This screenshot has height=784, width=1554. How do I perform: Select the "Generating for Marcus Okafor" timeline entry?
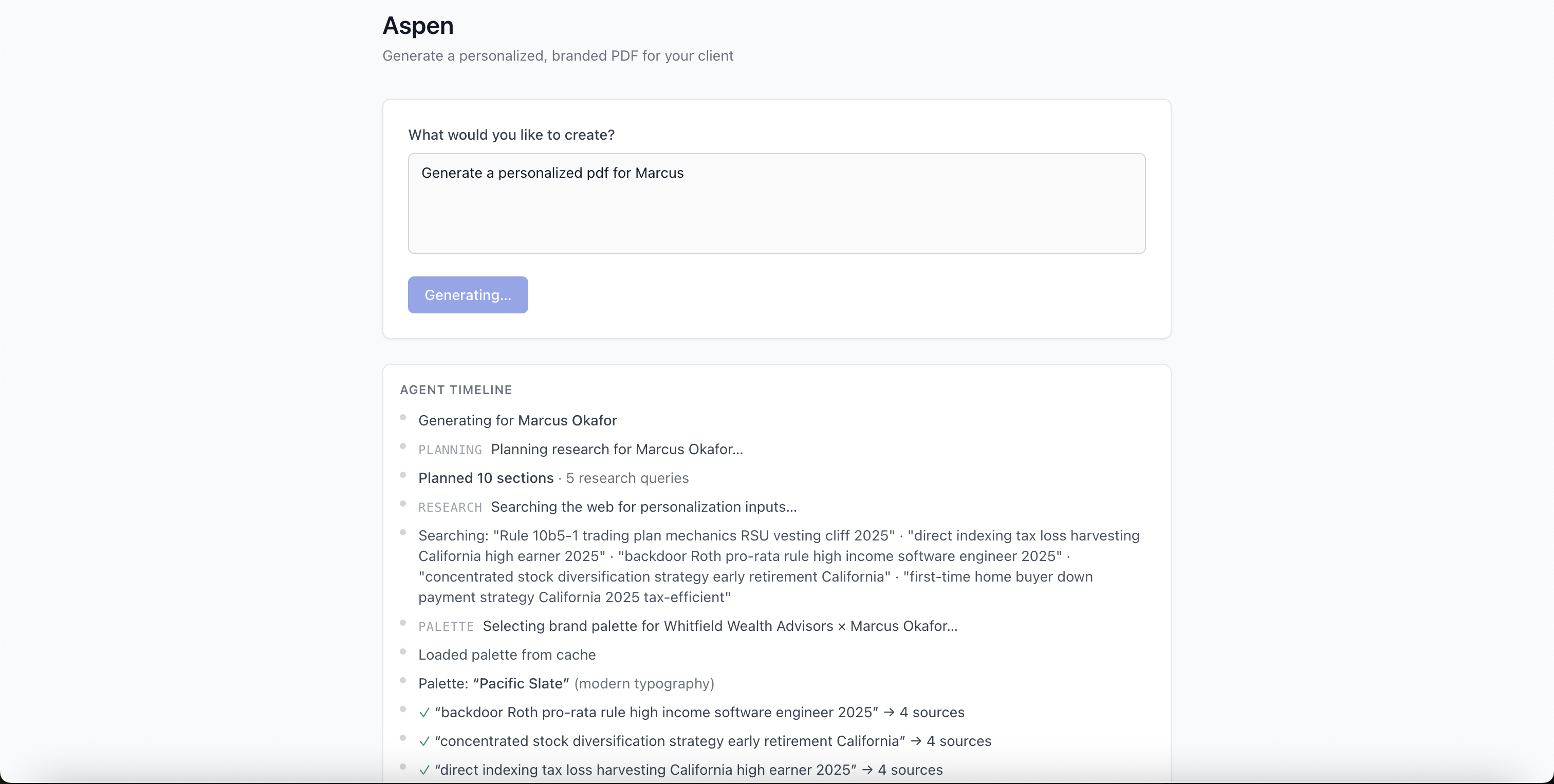[517, 420]
